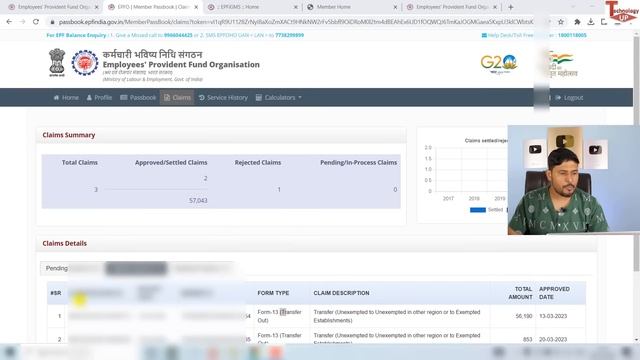Select the Pending claims tab
The height and width of the screenshot is (360, 640).
56,268
